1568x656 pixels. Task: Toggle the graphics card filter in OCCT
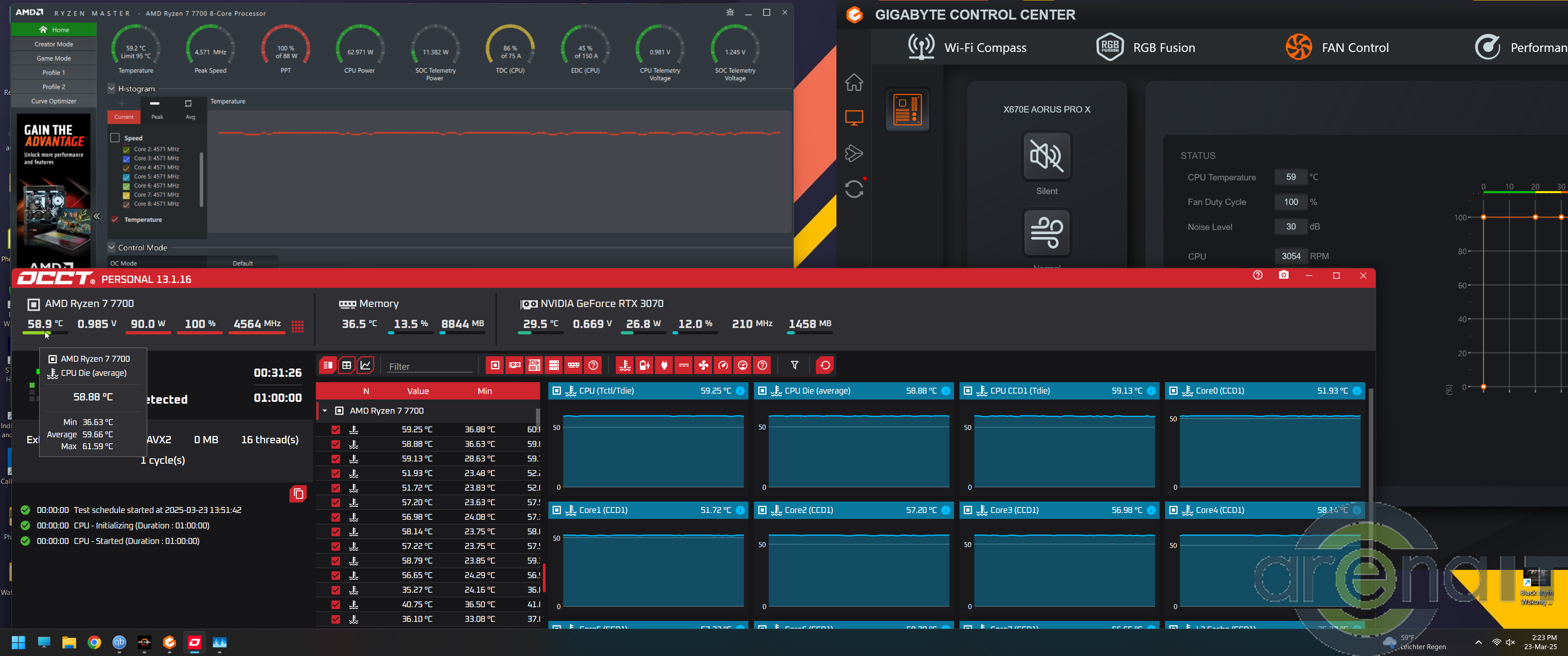[514, 365]
